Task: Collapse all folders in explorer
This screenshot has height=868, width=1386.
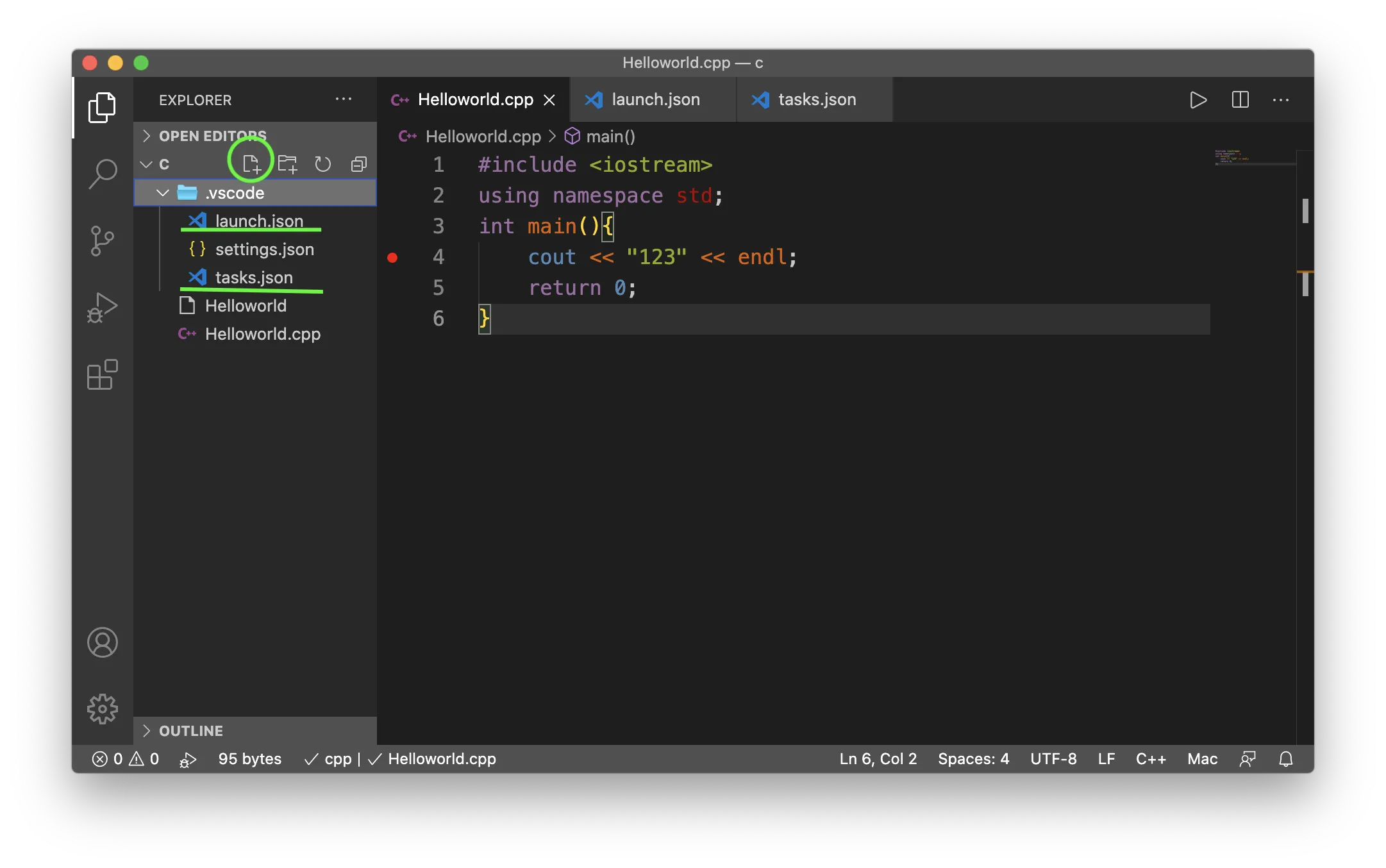Action: [x=359, y=164]
